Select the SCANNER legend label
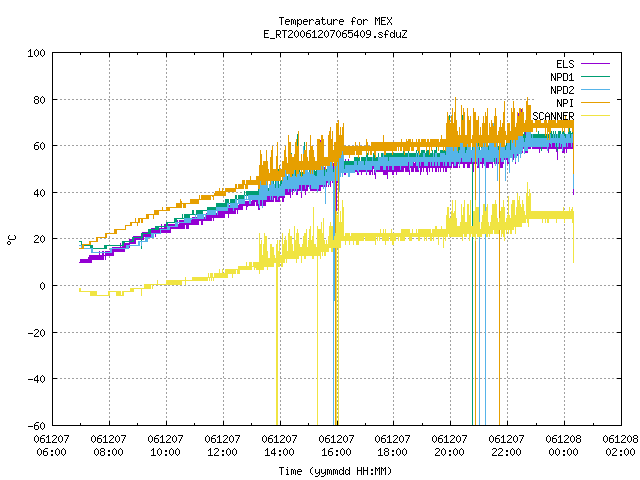The height and width of the screenshot is (480, 640). [x=553, y=116]
